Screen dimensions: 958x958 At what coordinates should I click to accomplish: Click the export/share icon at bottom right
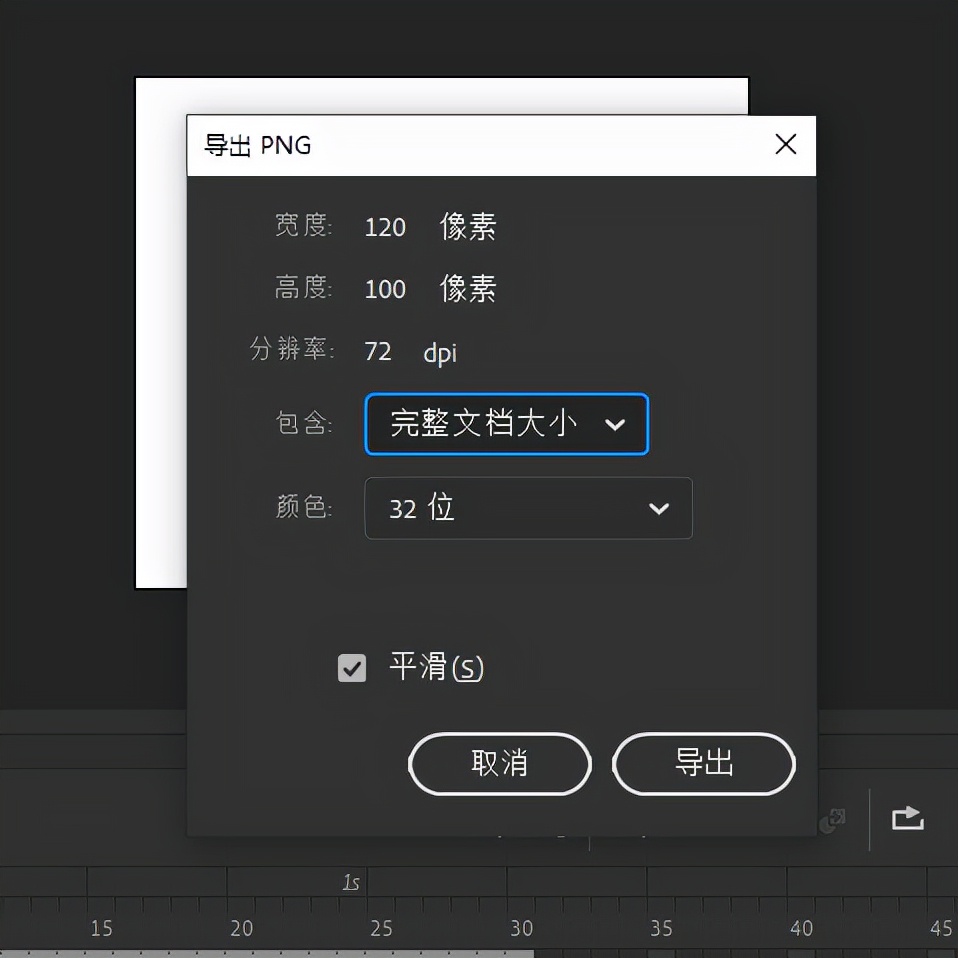coord(906,817)
